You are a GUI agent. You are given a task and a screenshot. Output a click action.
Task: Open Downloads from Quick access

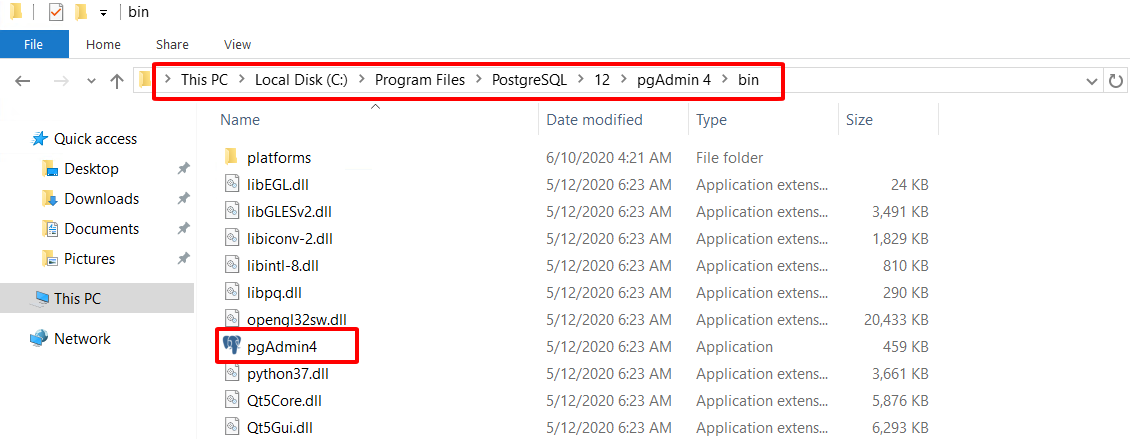(101, 199)
